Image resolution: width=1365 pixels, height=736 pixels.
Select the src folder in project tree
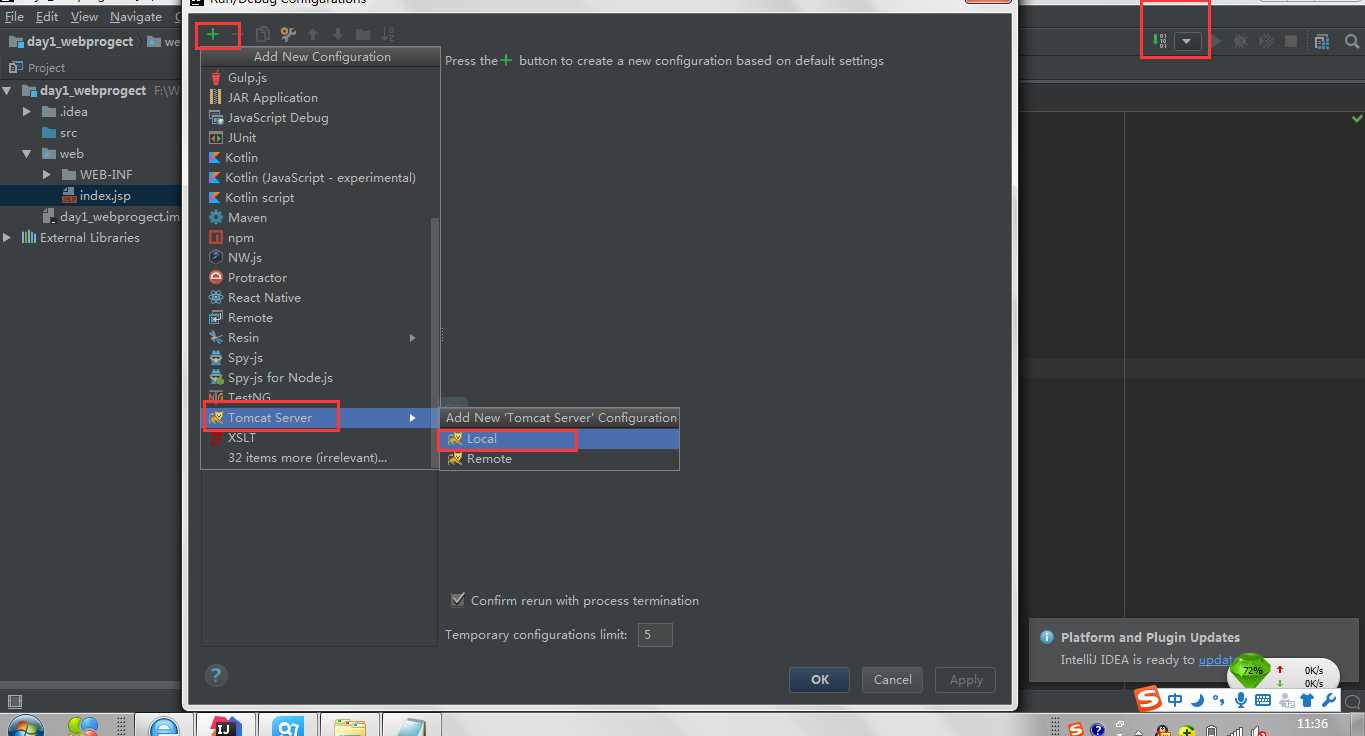tap(68, 132)
